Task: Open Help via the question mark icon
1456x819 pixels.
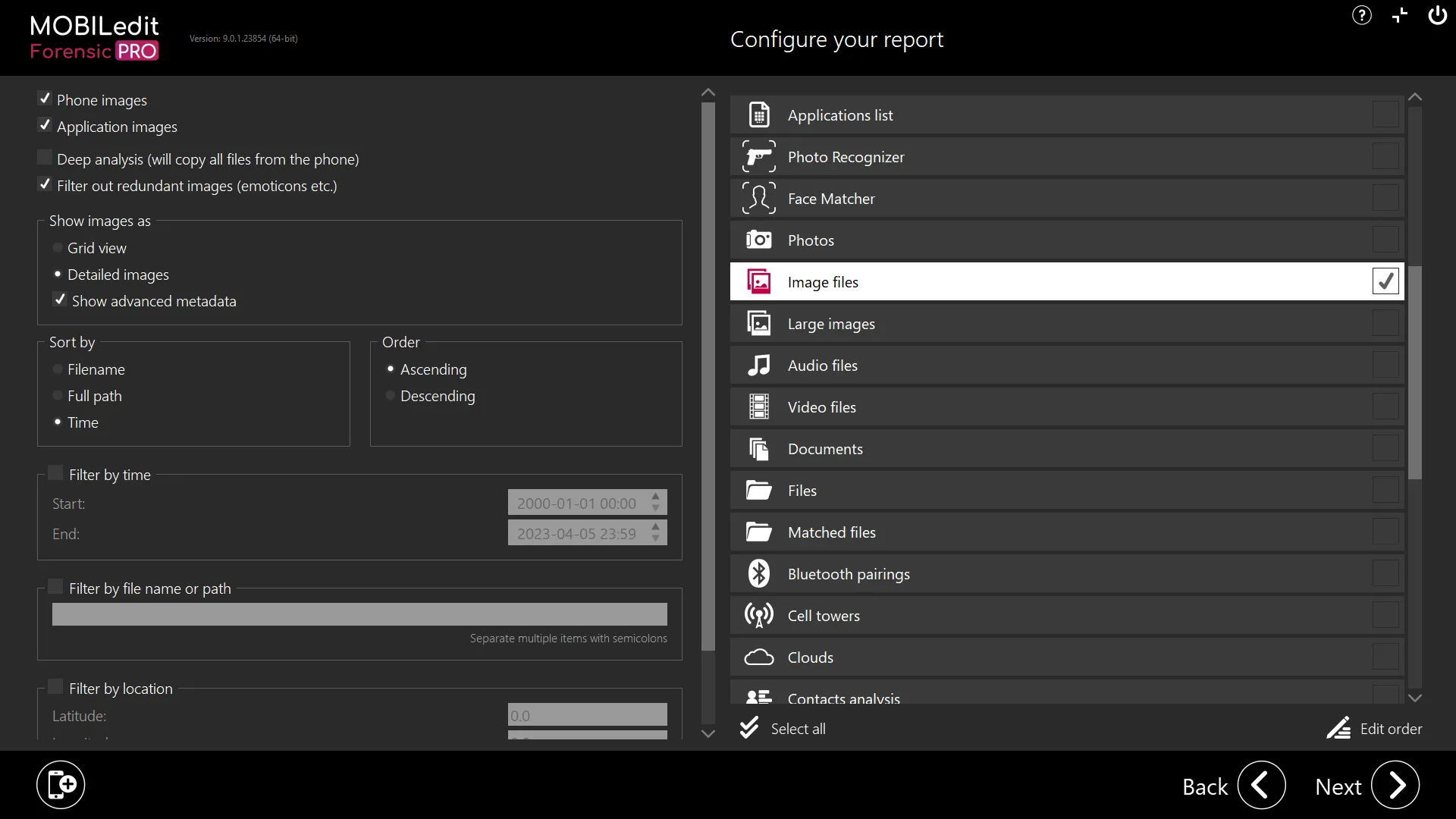Action: (1362, 15)
